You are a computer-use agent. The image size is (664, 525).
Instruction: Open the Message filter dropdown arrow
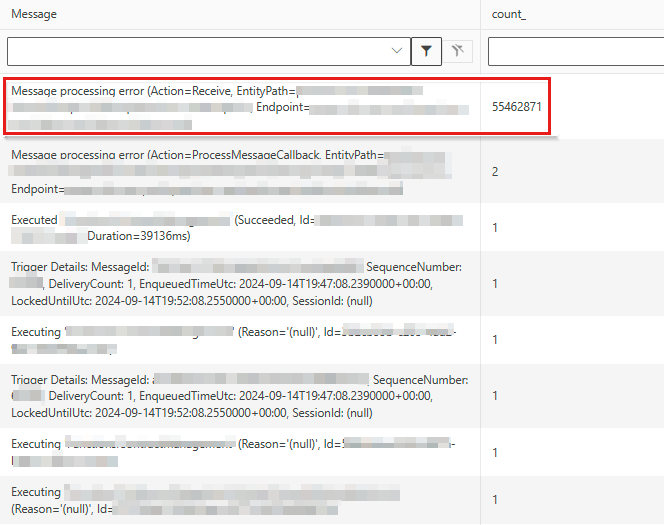point(397,51)
